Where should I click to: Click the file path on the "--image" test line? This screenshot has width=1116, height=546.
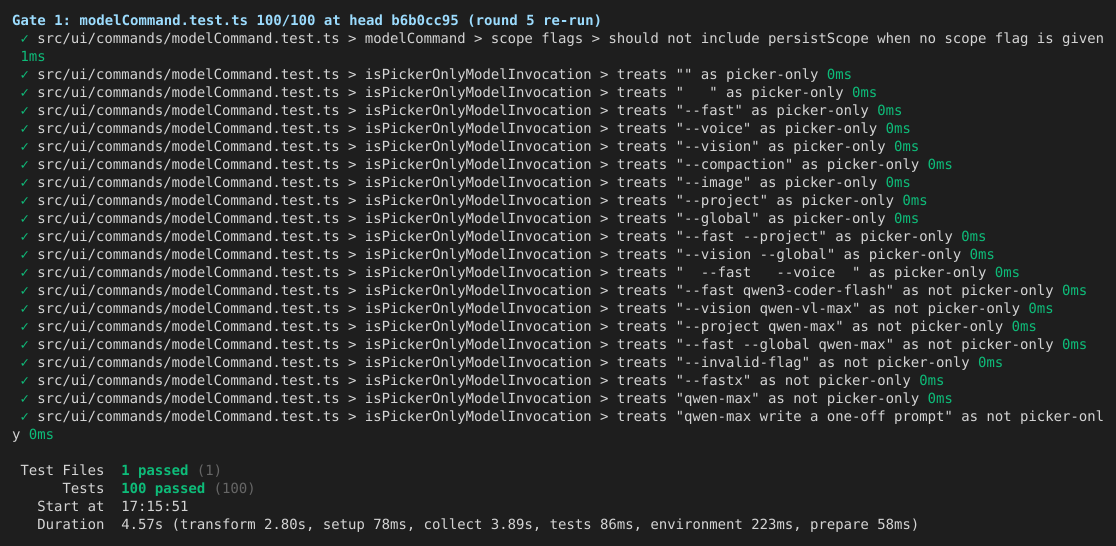(x=189, y=183)
